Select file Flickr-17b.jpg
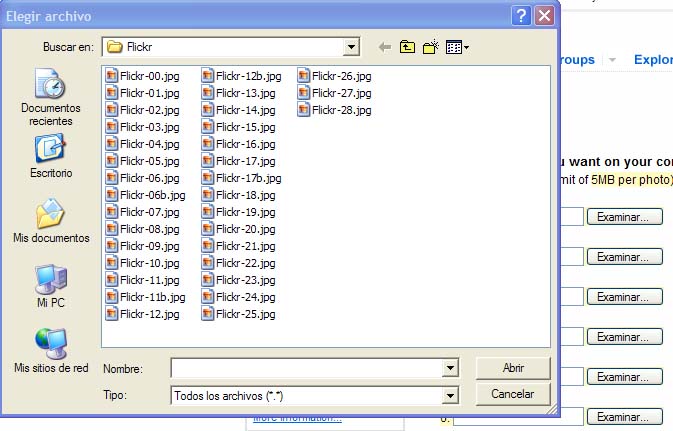This screenshot has width=673, height=431. pyautogui.click(x=242, y=178)
